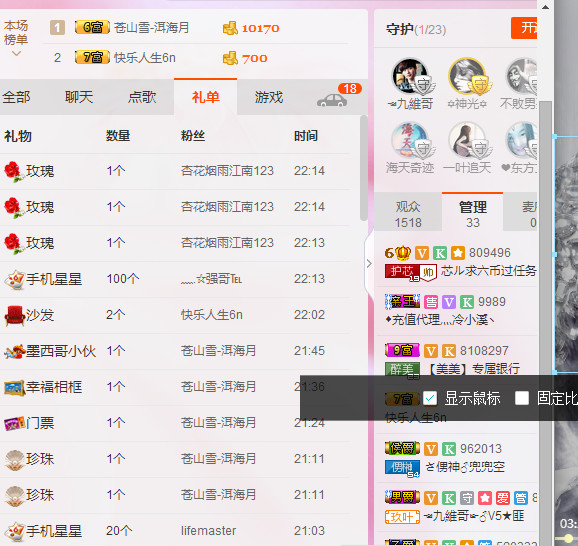Click the 手机星星 icon in the 20个 row

(14, 531)
